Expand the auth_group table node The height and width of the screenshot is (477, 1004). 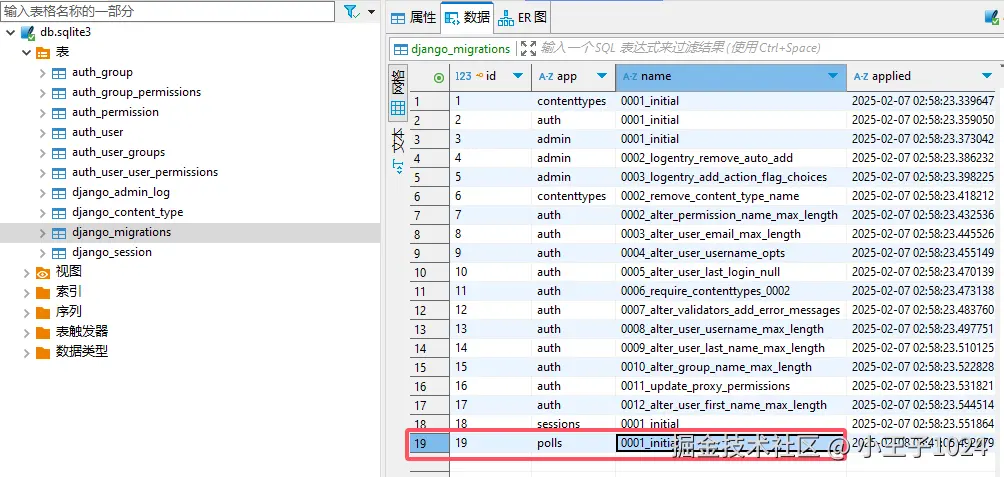(42, 73)
